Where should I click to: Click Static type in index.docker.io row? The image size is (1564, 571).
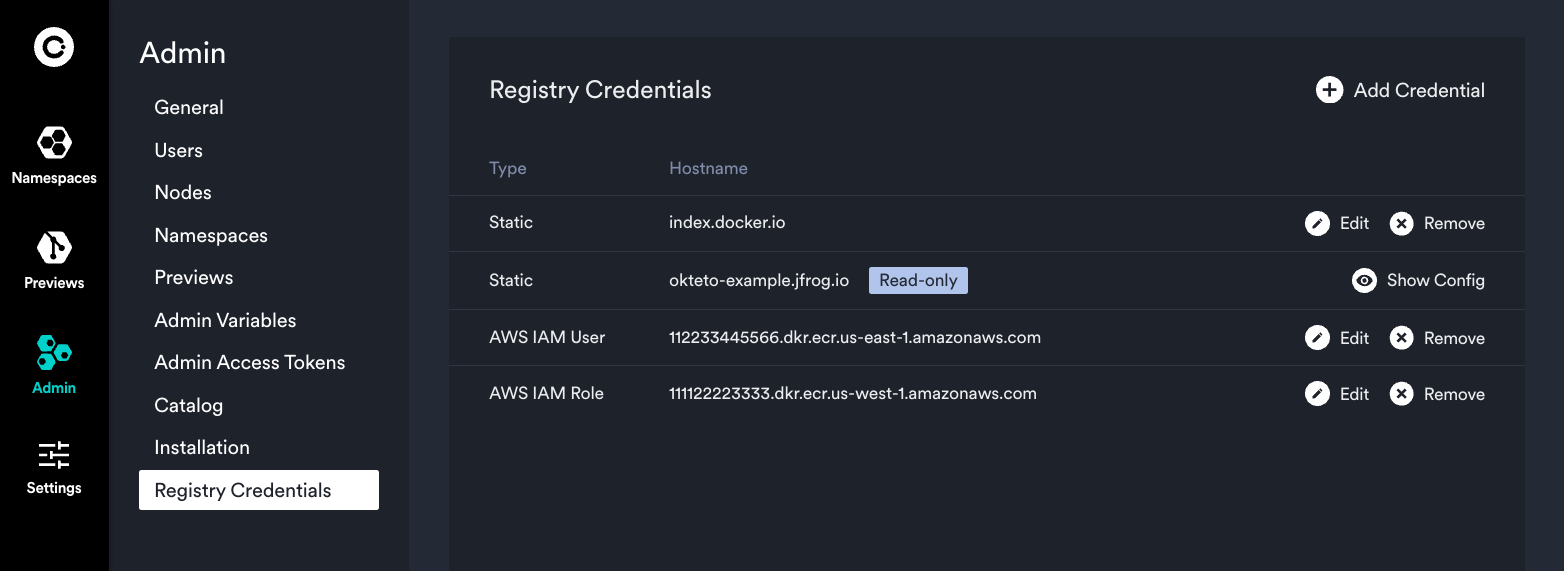[x=511, y=222]
